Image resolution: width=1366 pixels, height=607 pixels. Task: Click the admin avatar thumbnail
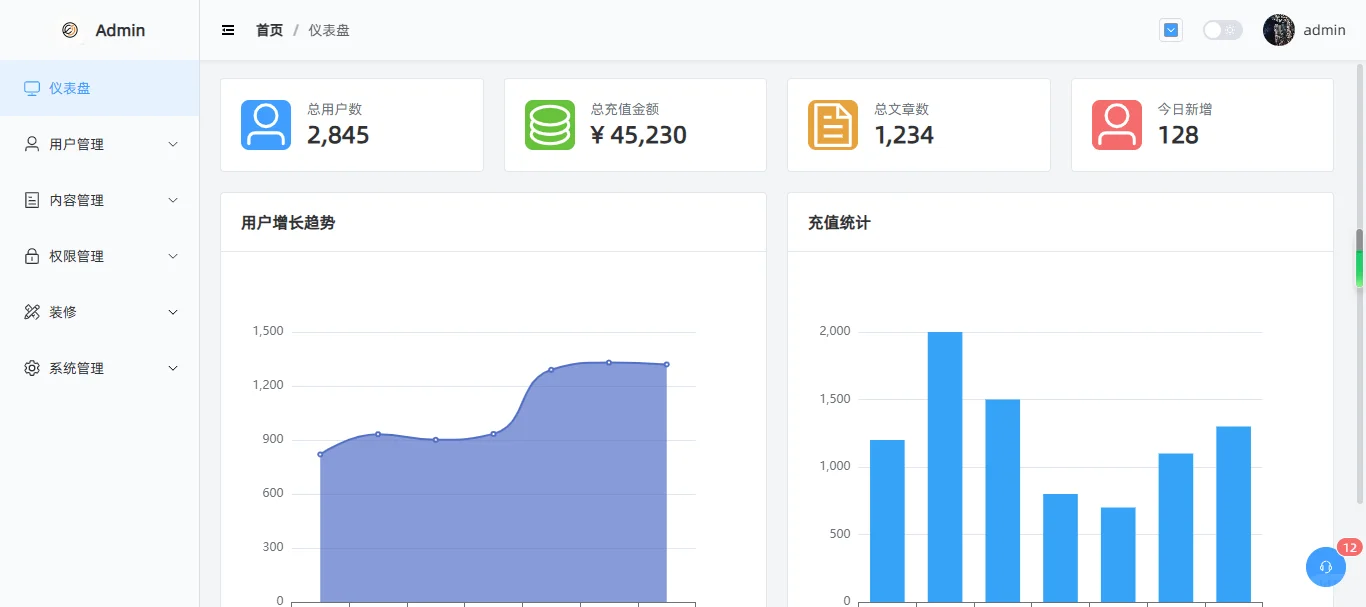[1278, 29]
